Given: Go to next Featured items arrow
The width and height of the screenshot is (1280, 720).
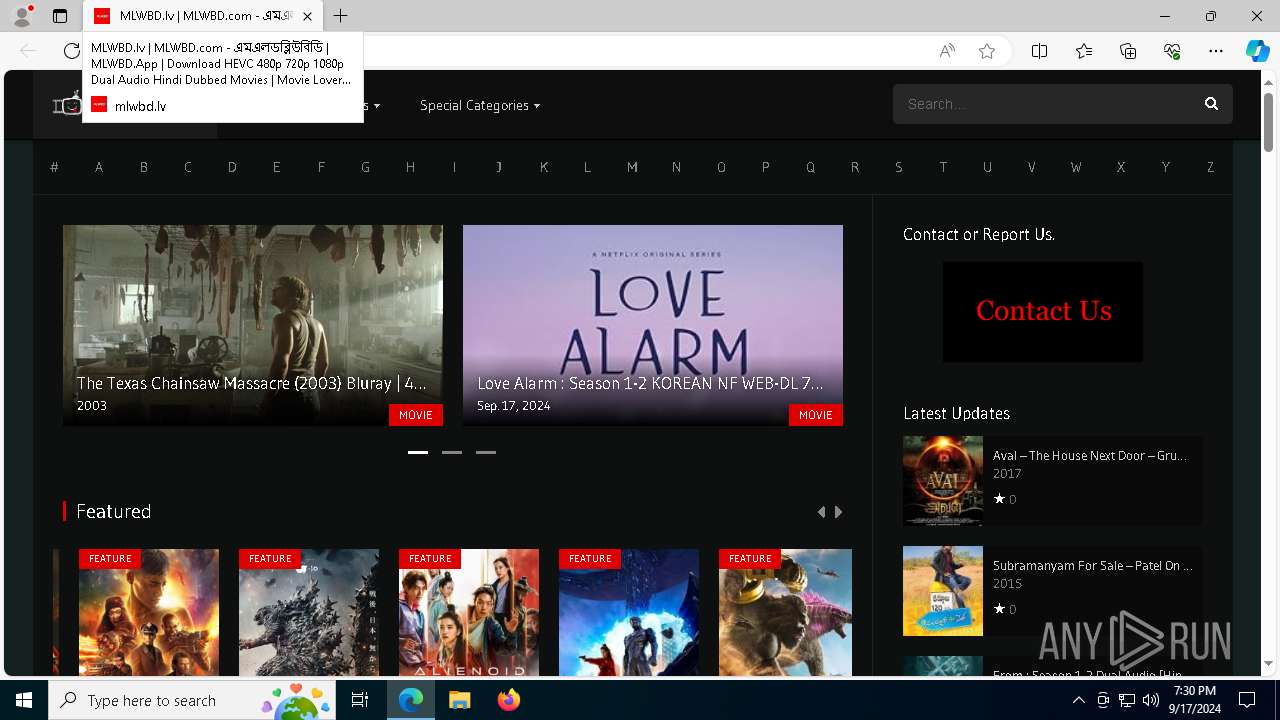Looking at the screenshot, I should 839,512.
